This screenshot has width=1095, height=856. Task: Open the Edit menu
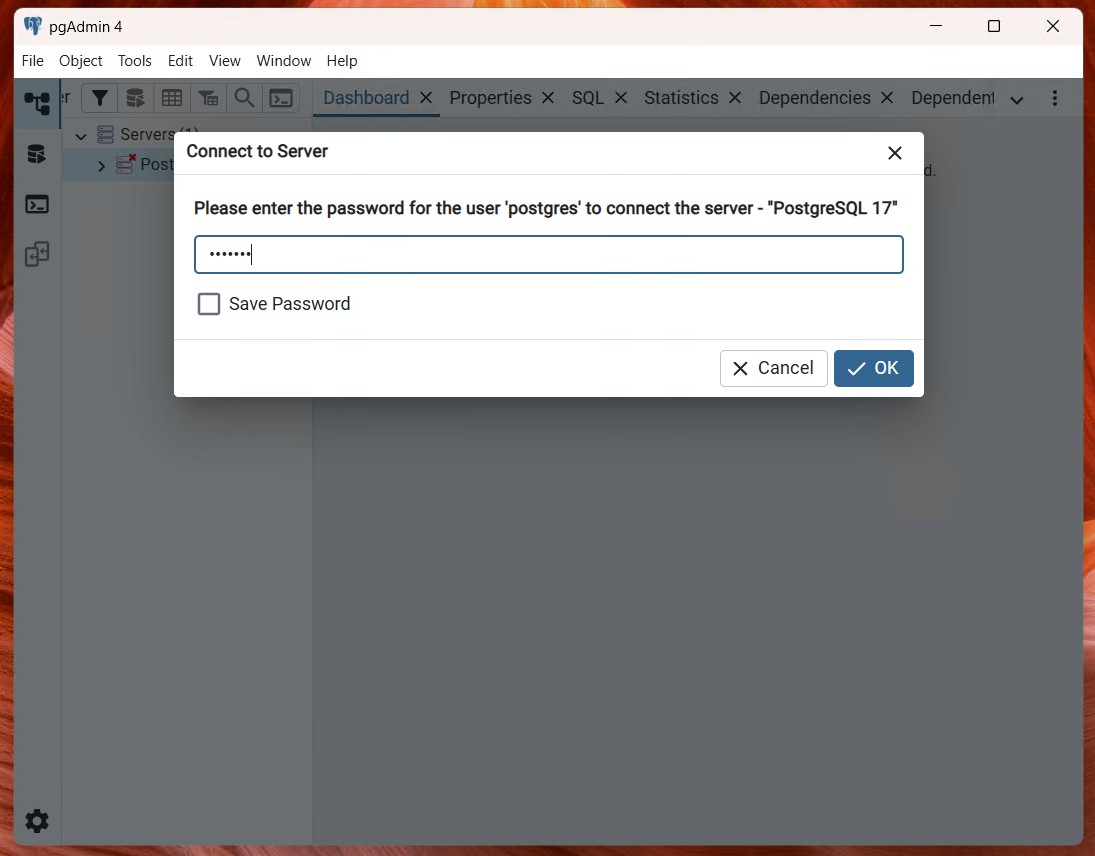click(180, 61)
